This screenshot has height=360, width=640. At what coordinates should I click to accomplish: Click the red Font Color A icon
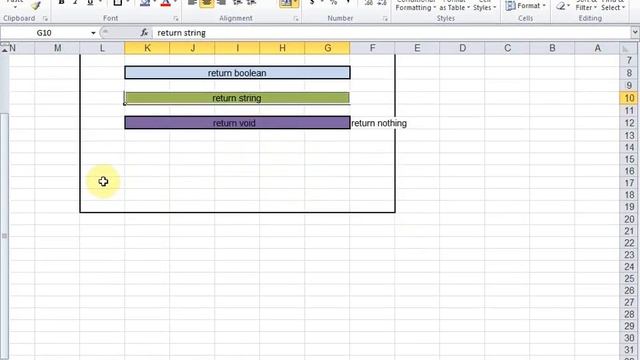click(x=165, y=3)
